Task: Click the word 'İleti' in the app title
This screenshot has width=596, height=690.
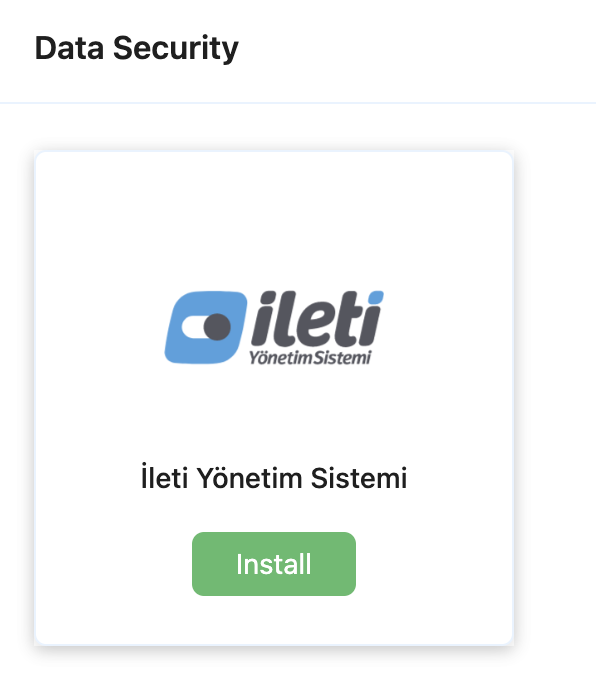Action: pyautogui.click(x=164, y=477)
